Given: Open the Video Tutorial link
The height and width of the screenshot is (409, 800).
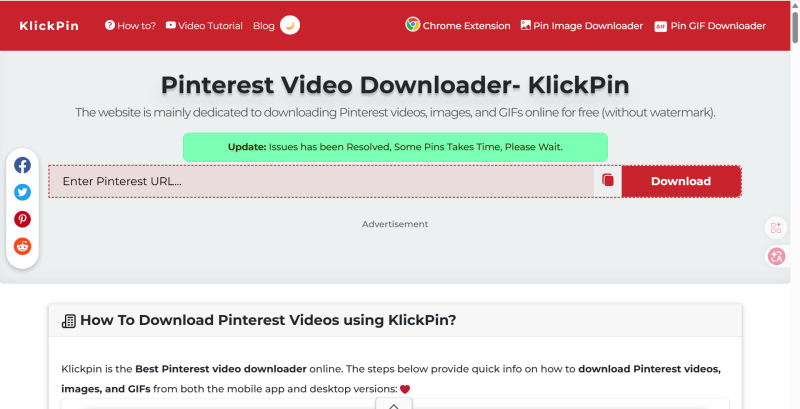Looking at the screenshot, I should click(x=204, y=26).
